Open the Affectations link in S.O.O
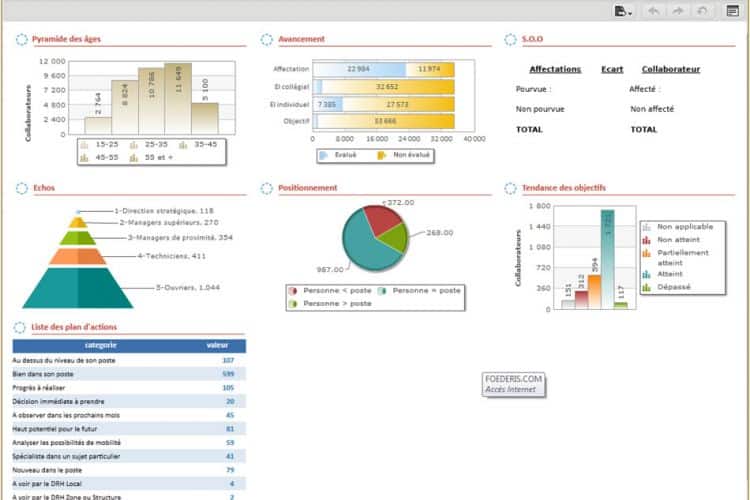This screenshot has width=750, height=500. click(x=555, y=69)
